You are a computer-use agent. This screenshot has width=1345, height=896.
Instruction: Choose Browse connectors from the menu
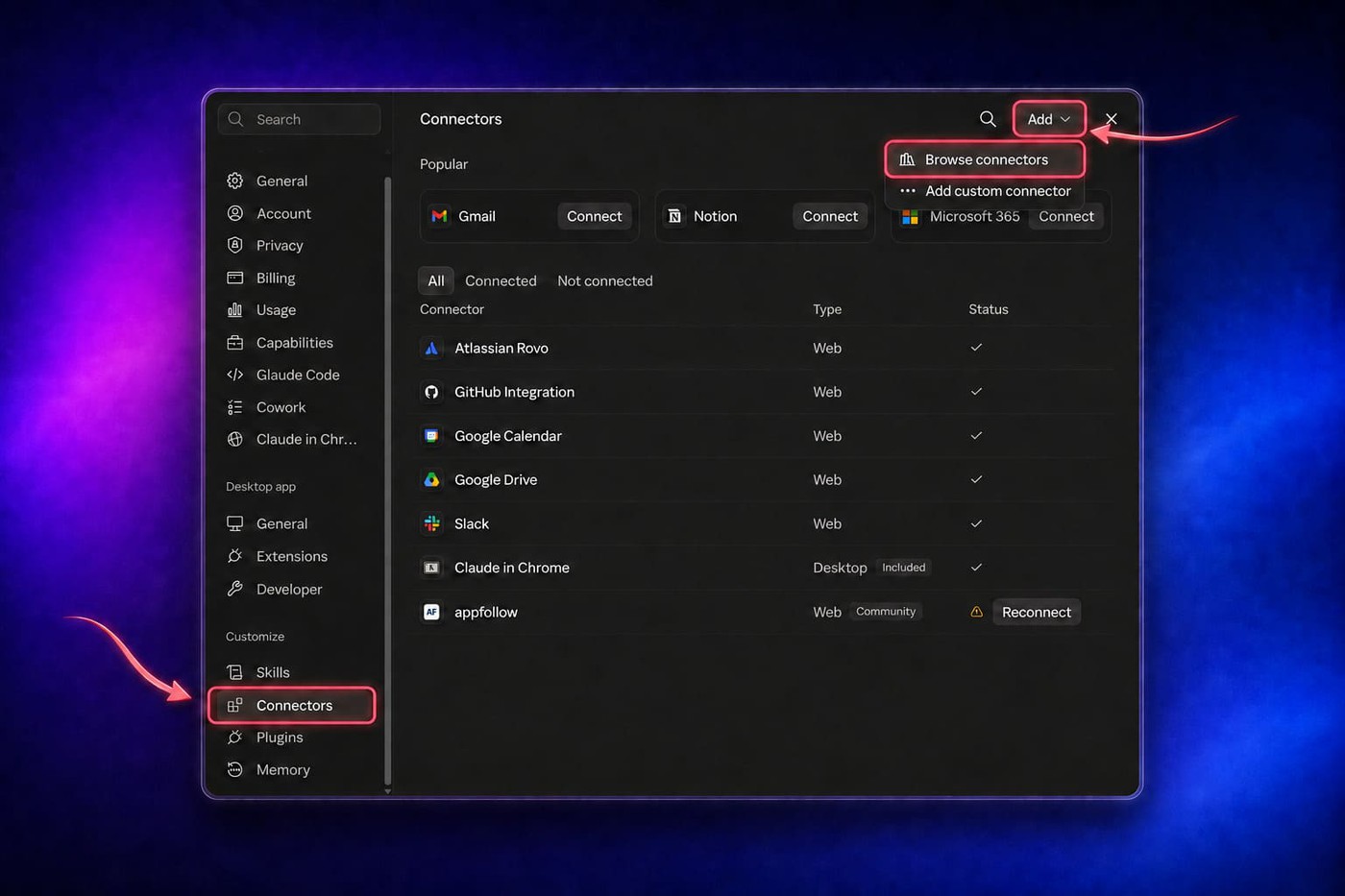click(x=985, y=159)
